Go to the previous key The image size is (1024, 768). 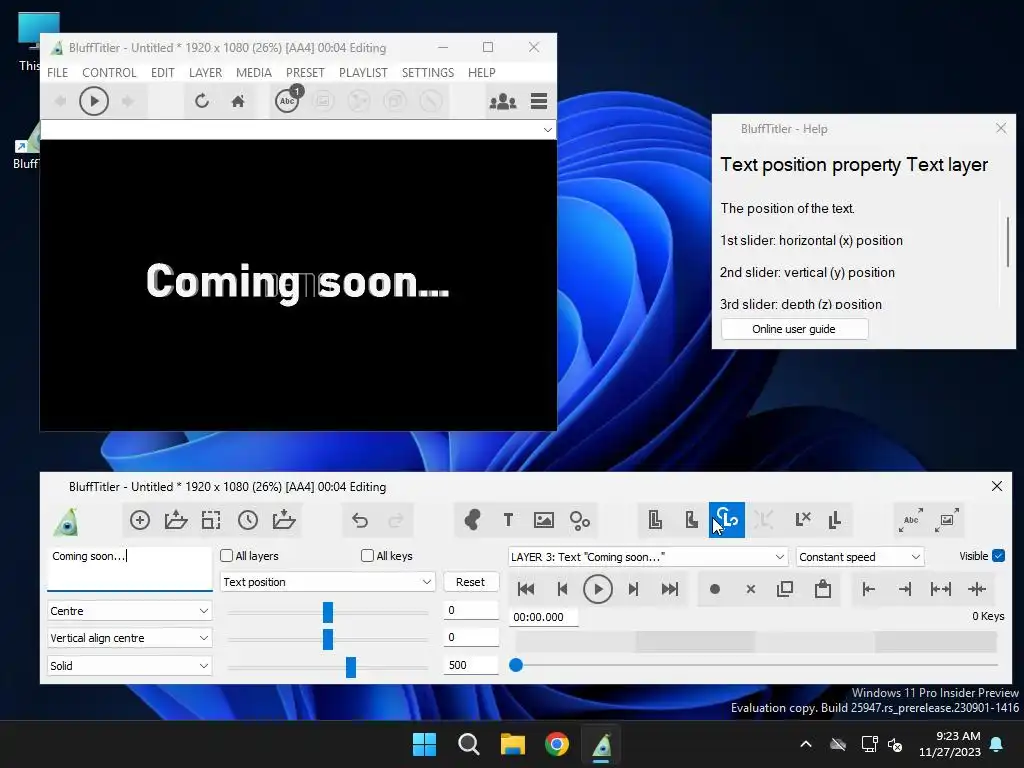[x=562, y=590]
